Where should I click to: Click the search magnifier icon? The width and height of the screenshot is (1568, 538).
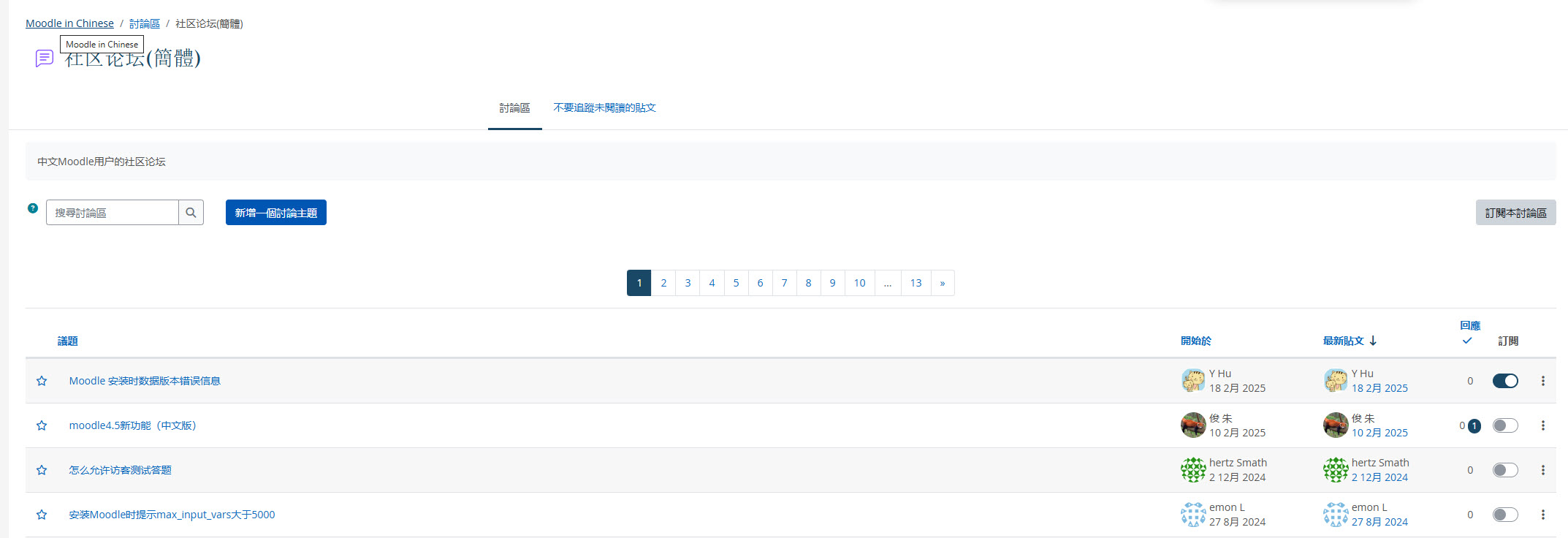(x=191, y=213)
